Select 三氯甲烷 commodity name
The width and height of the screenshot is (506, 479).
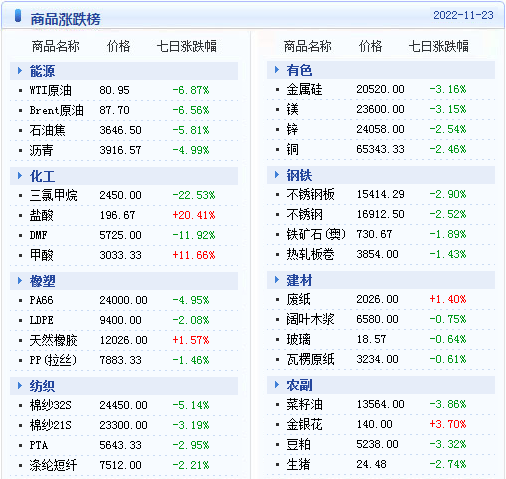pyautogui.click(x=53, y=195)
